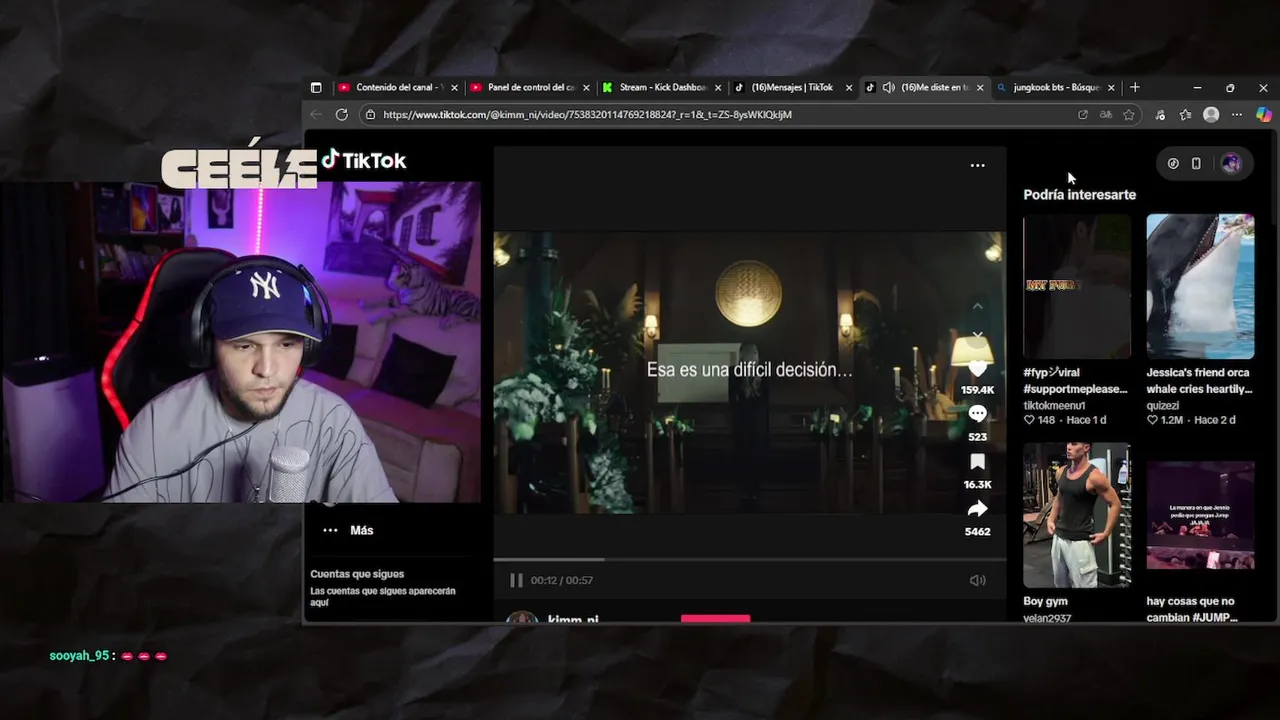Go to the next video with the down chevron
This screenshot has width=1280, height=720.
[x=978, y=334]
